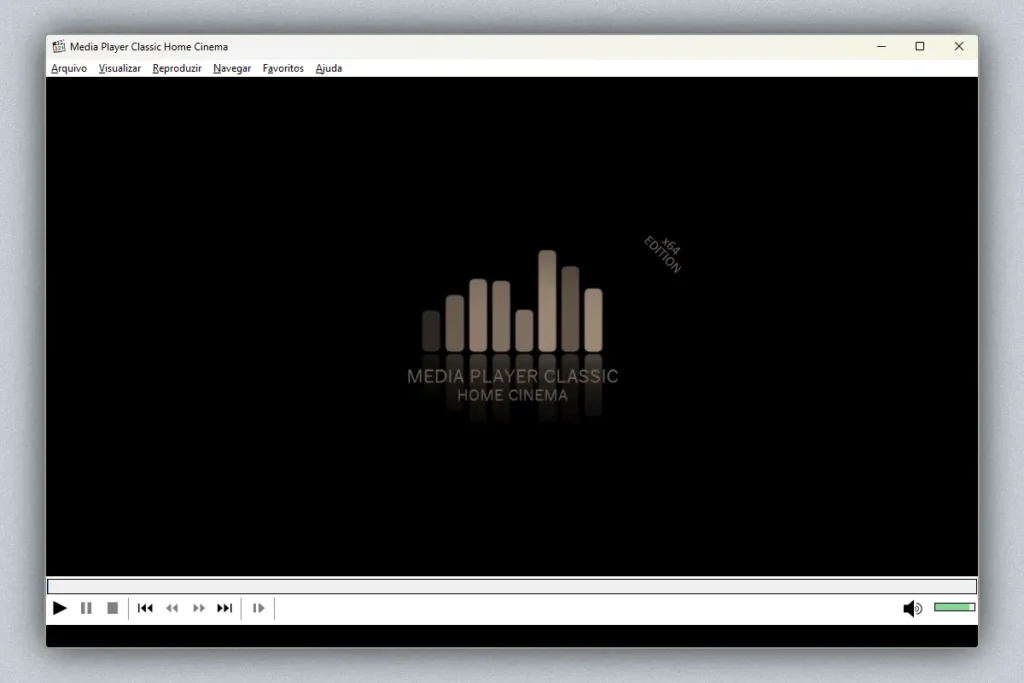Step forward one frame icon
The image size is (1024, 683).
tap(259, 608)
